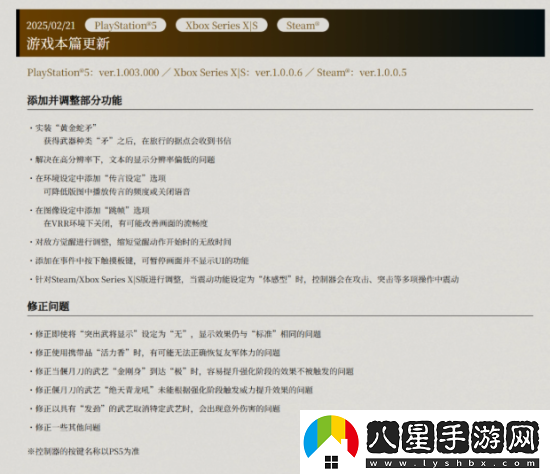Click the date 2025/02/21 in header
Viewport: 550px width, 474px height.
tap(51, 26)
